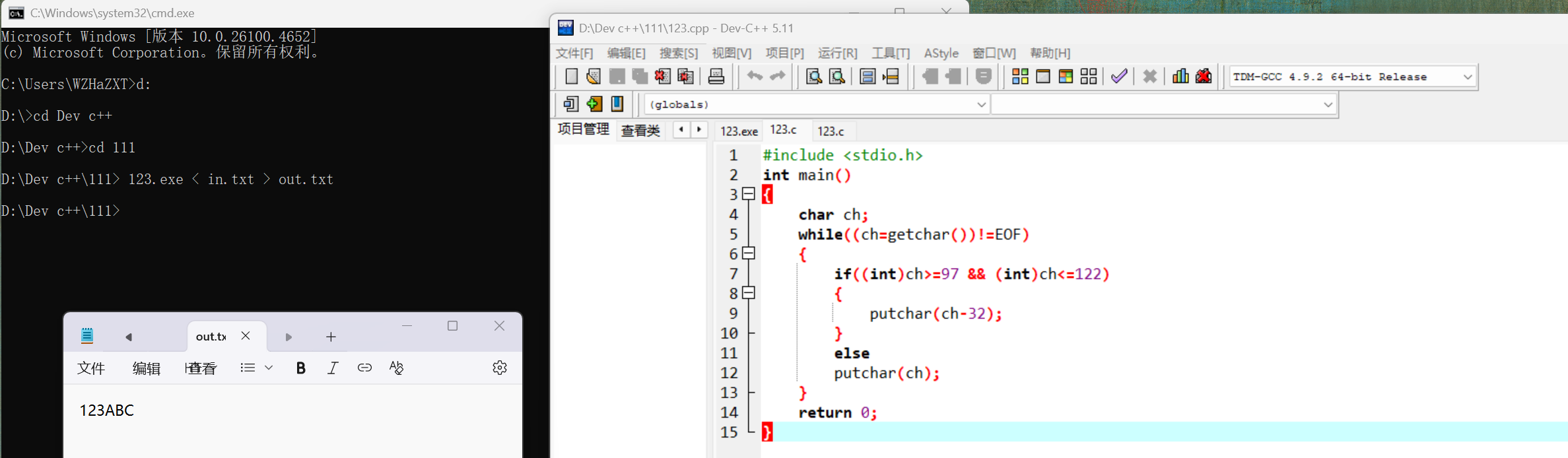Add a new tab in Notepad
This screenshot has width=1568, height=458.
click(x=331, y=337)
